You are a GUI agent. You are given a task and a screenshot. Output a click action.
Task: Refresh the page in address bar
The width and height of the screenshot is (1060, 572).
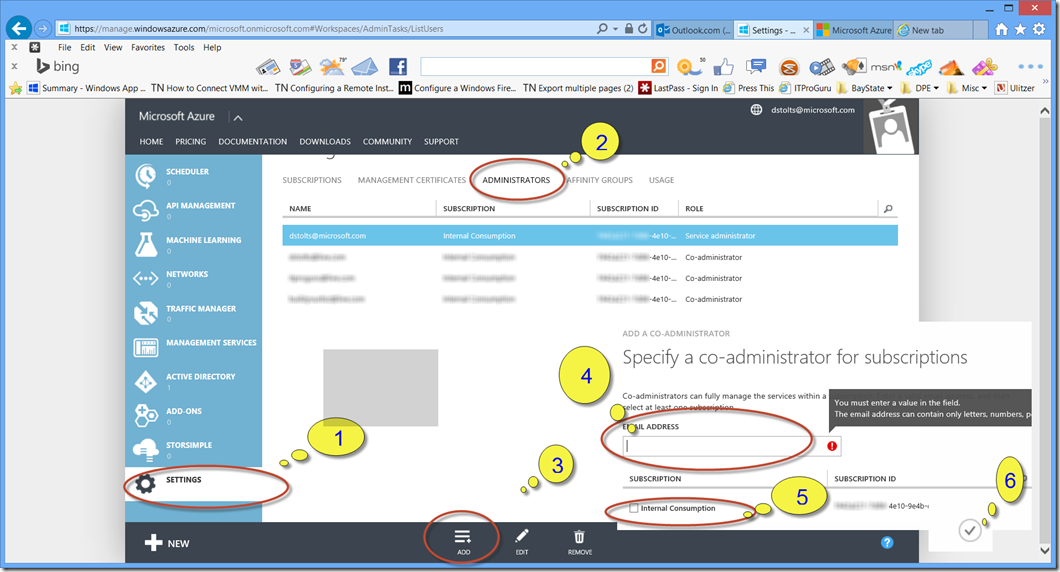[x=642, y=29]
